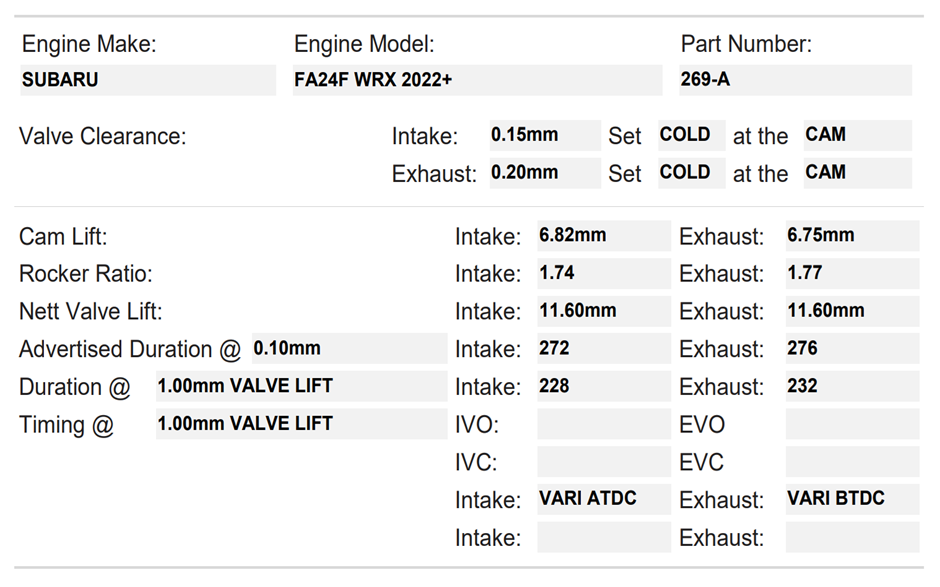
Task: Click the empty EVC field
Action: [851, 462]
